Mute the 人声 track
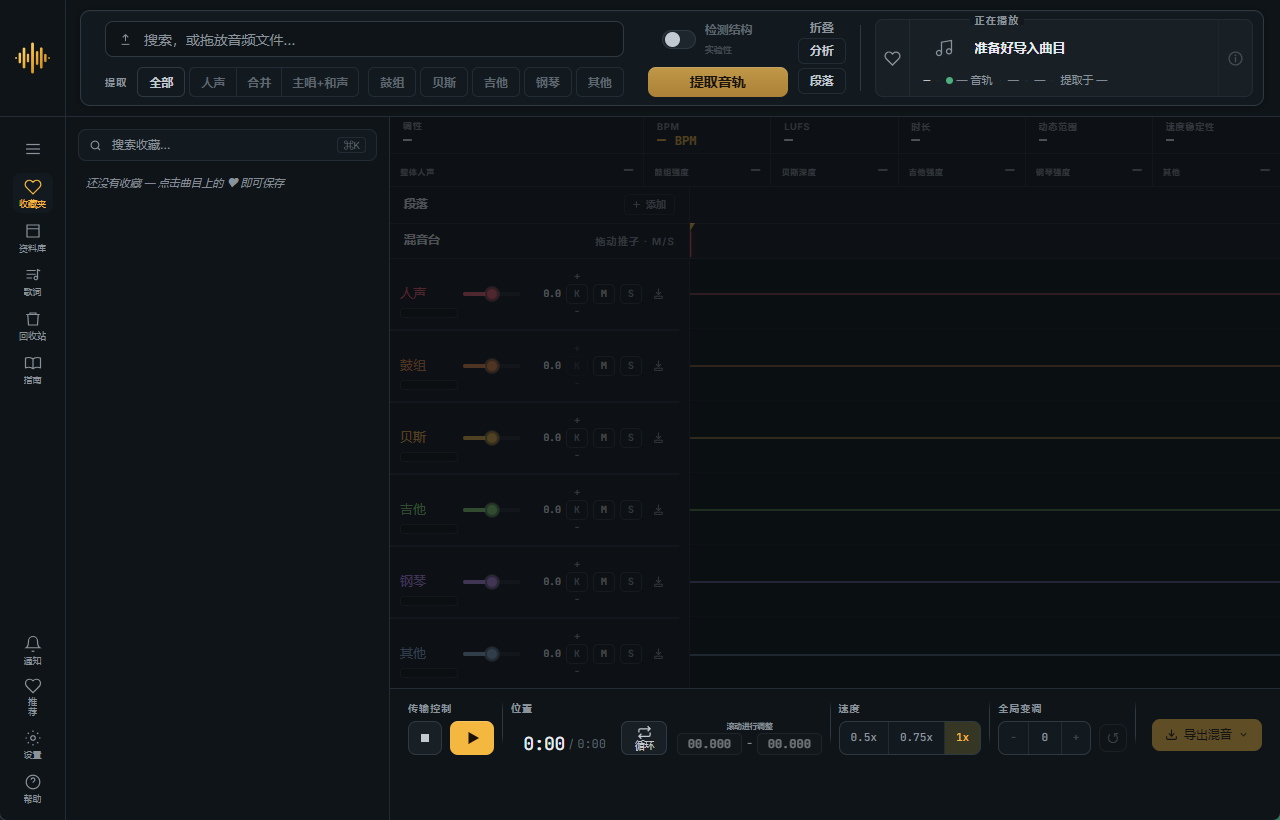1280x820 pixels. point(604,294)
